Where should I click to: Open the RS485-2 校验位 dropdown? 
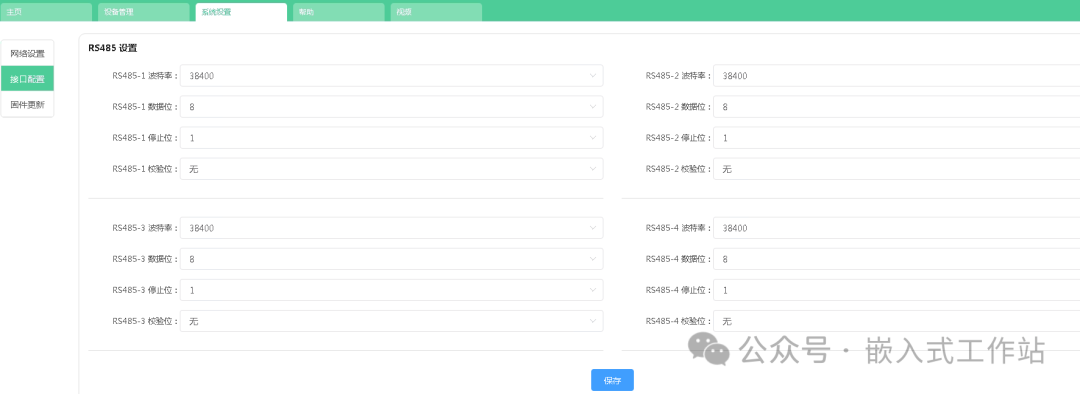897,169
